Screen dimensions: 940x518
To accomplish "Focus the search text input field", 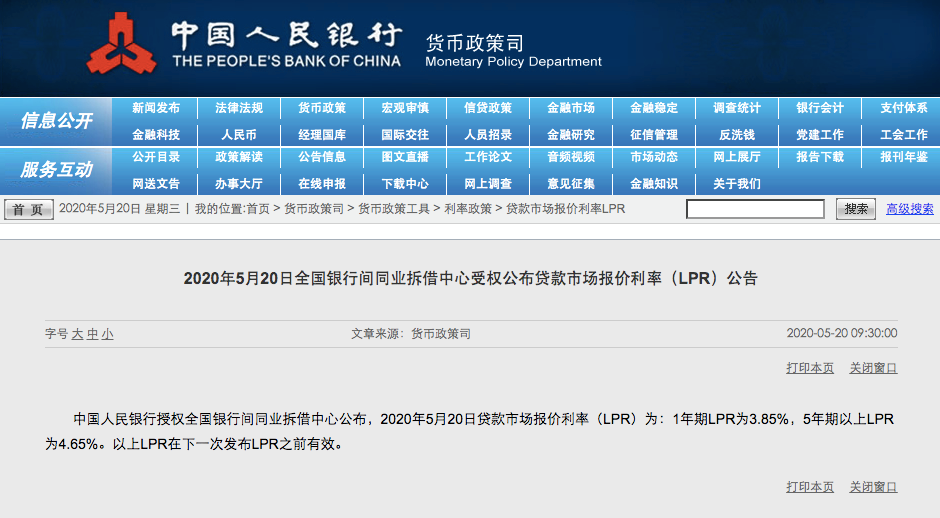I will pos(754,209).
